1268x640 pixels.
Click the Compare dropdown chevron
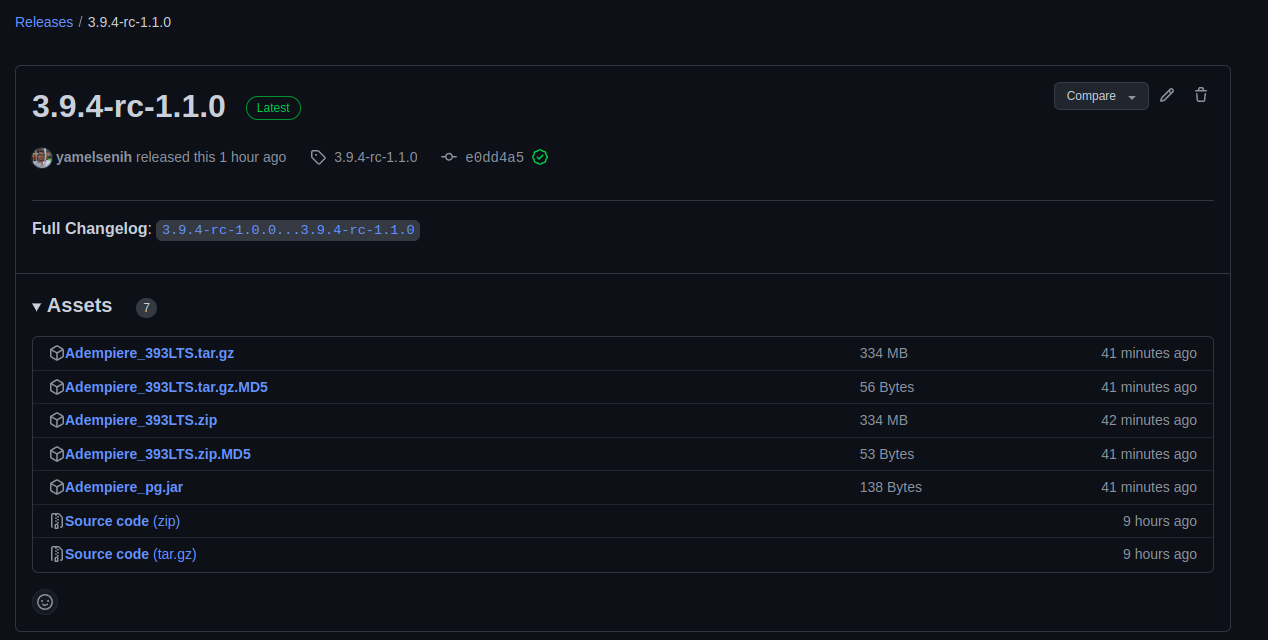point(1131,97)
